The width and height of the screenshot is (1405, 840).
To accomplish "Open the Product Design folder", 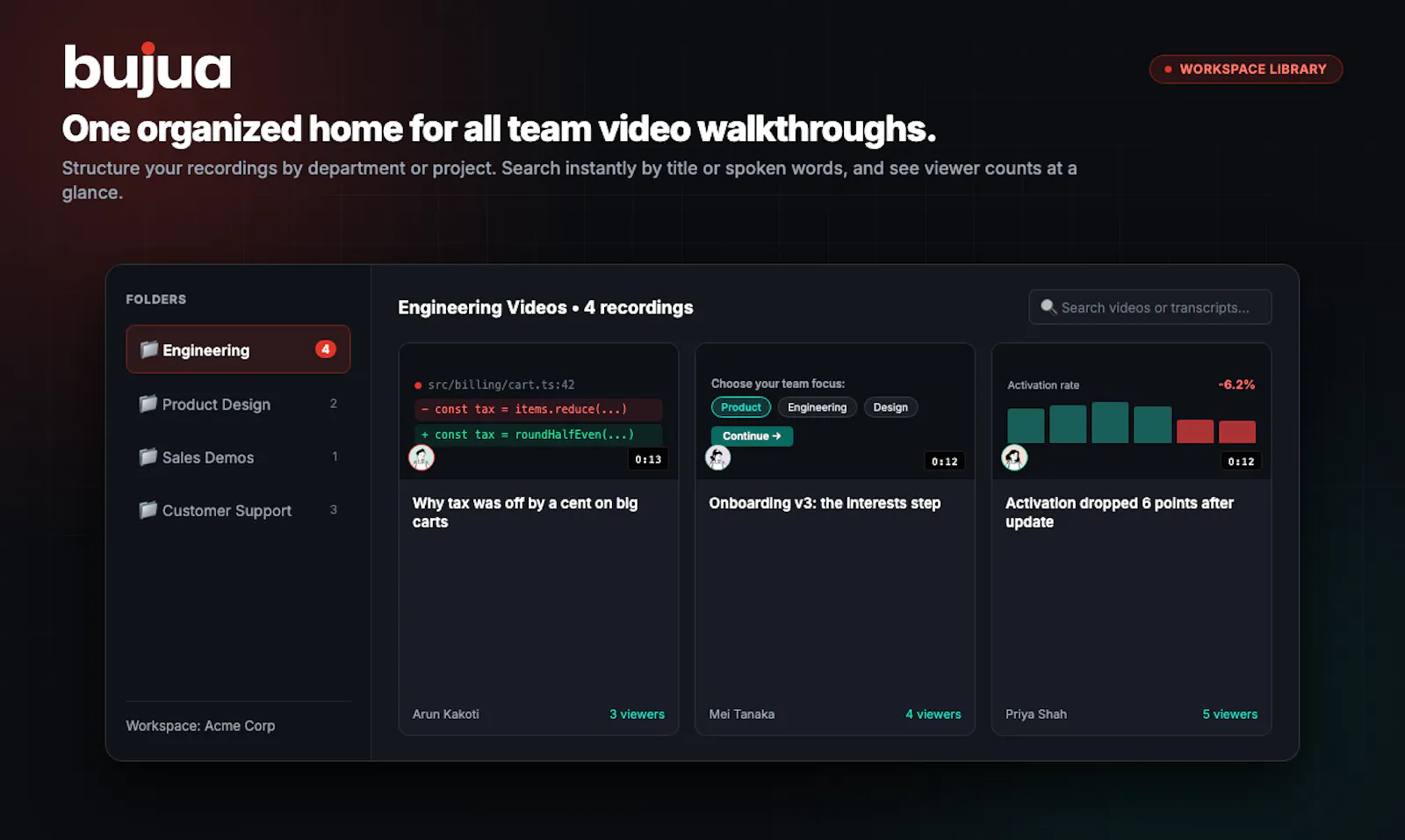I will (x=238, y=404).
